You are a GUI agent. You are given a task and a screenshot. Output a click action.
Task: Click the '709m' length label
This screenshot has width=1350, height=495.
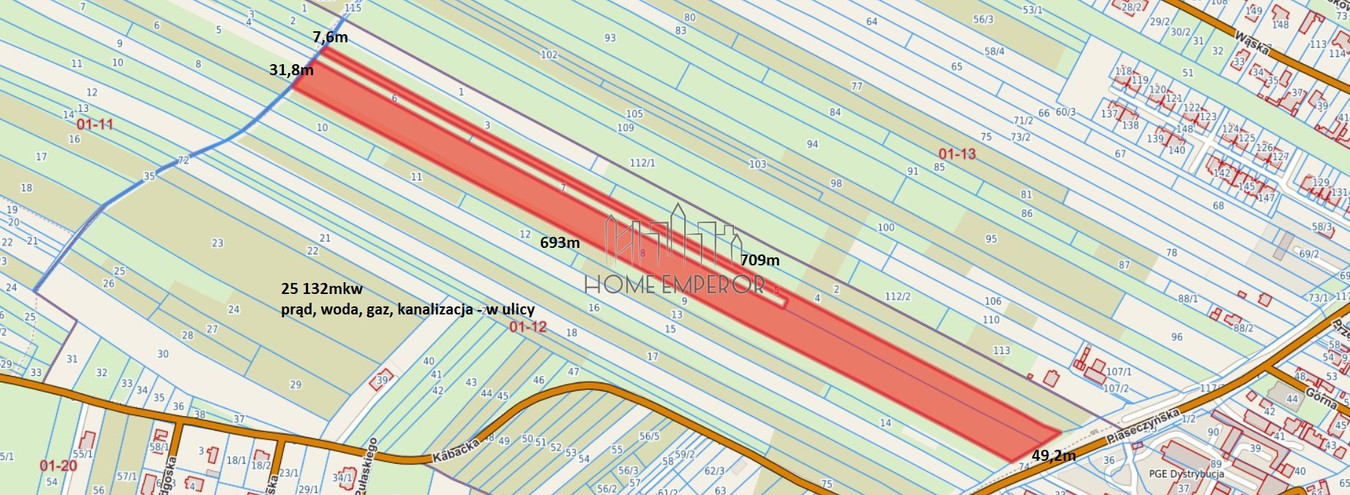(760, 260)
